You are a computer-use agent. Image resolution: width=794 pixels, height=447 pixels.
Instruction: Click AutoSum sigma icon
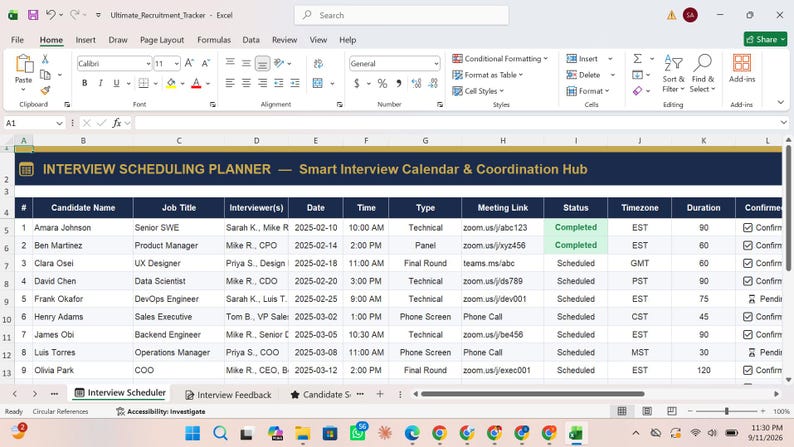click(x=638, y=59)
